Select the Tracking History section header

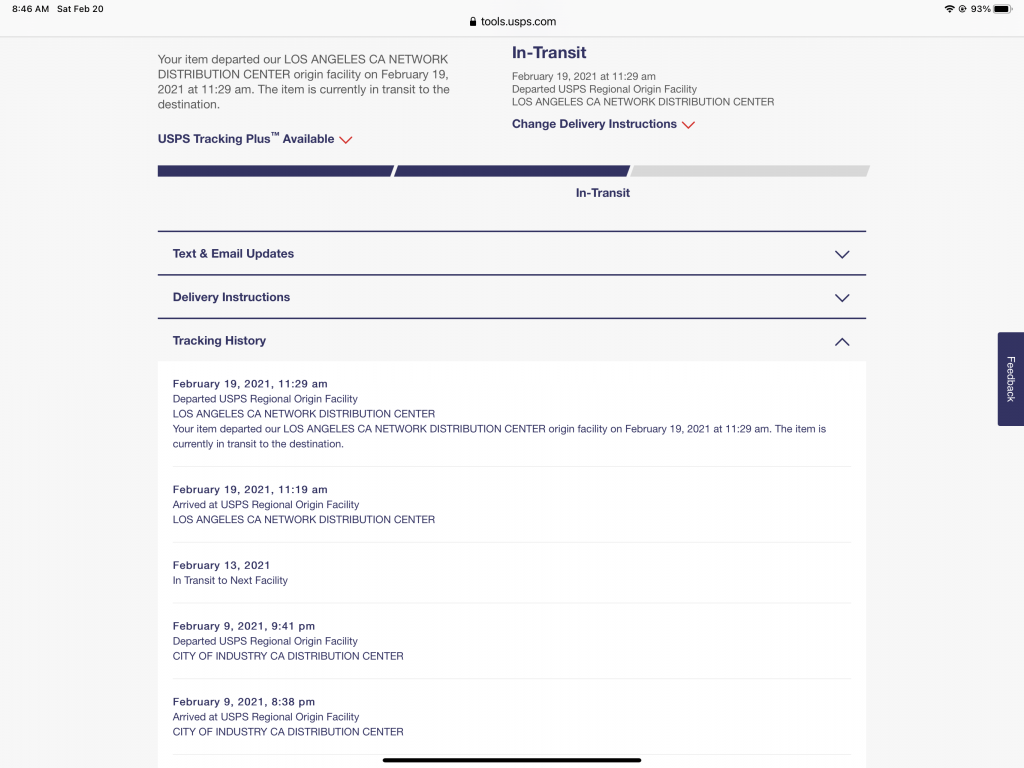(219, 341)
